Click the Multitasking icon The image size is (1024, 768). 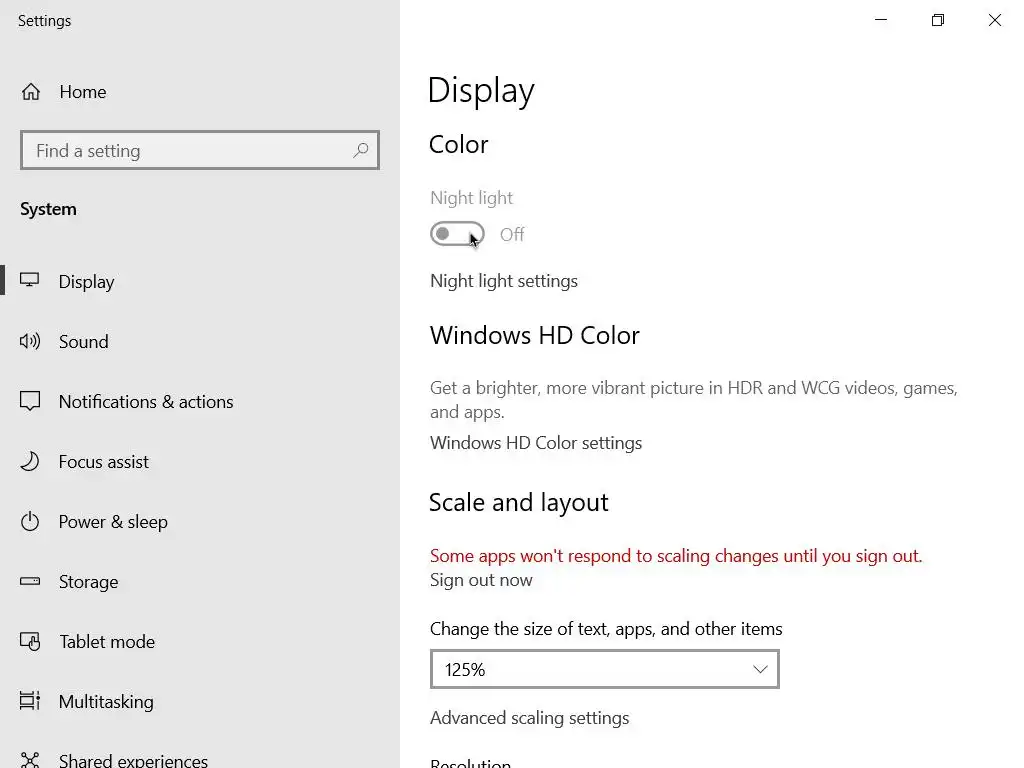[x=29, y=701]
